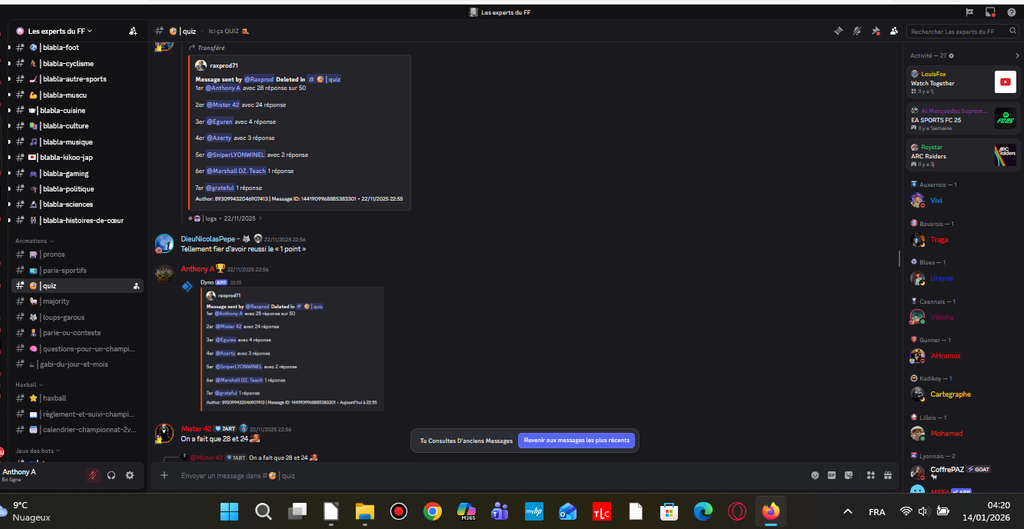Open LouisFox Watch Together activity card

point(963,82)
